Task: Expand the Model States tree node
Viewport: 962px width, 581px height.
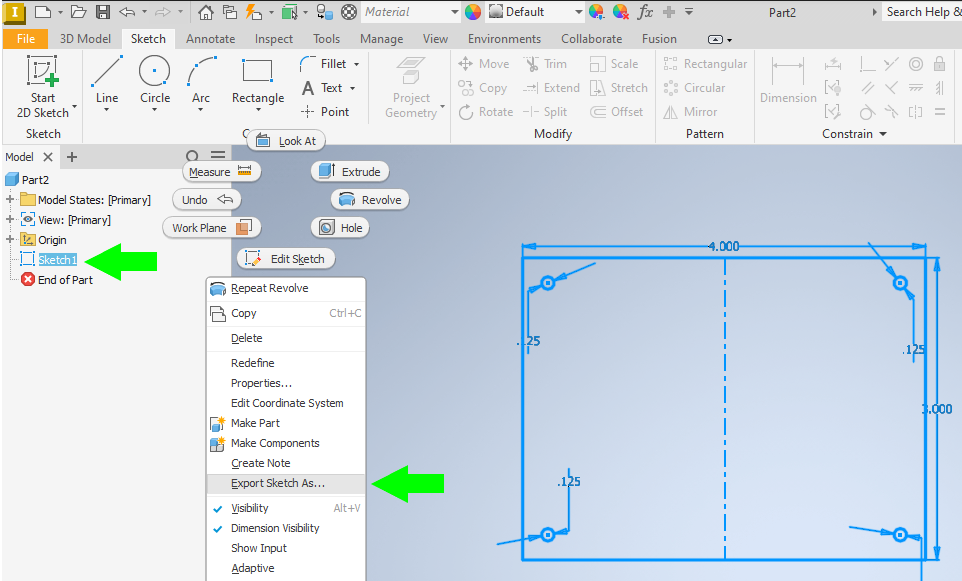Action: tap(10, 200)
